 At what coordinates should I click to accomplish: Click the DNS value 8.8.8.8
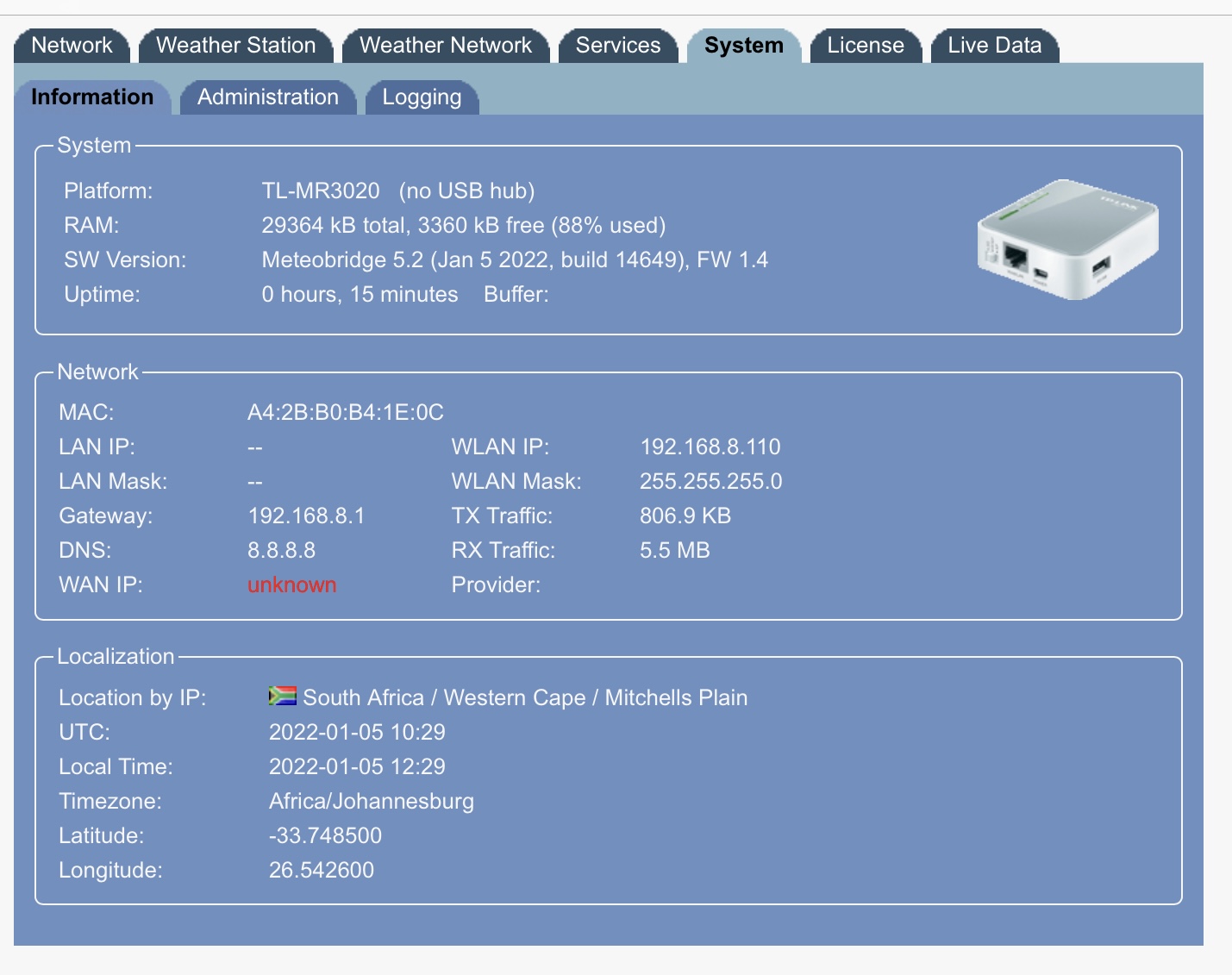pos(281,550)
